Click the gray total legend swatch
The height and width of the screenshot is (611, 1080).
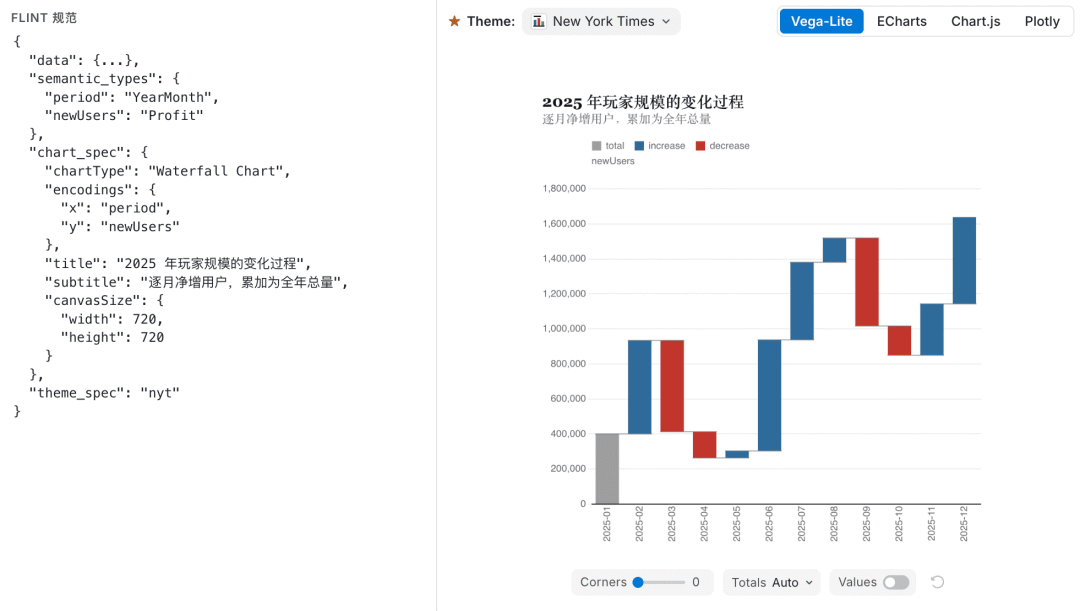pyautogui.click(x=596, y=146)
